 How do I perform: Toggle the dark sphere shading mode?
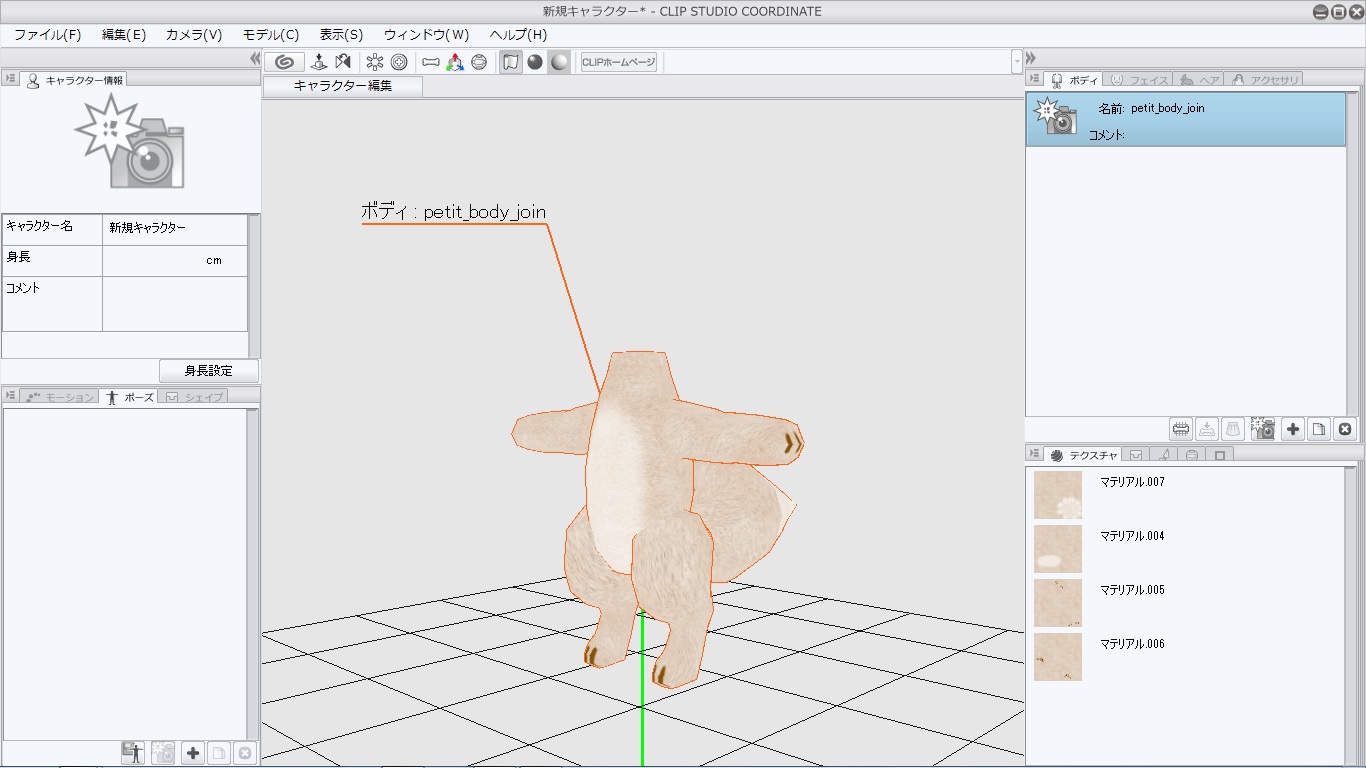[535, 62]
